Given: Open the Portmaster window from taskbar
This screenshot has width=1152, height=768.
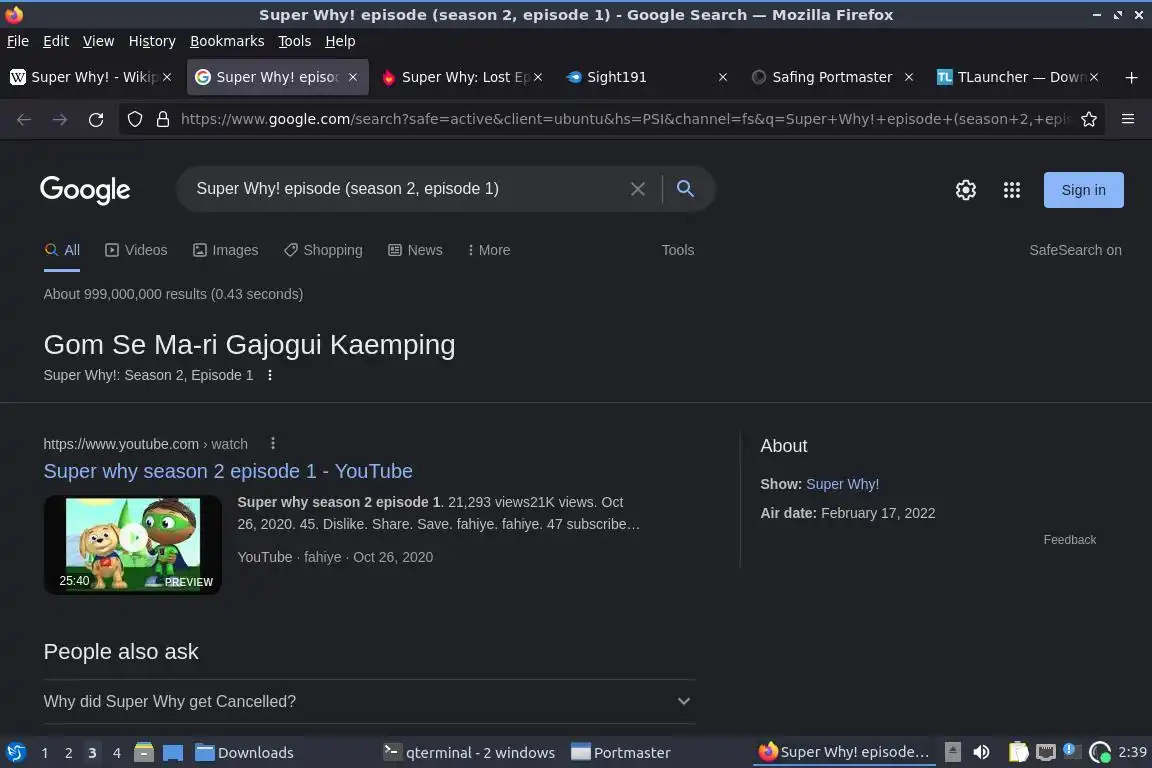Looking at the screenshot, I should point(621,752).
